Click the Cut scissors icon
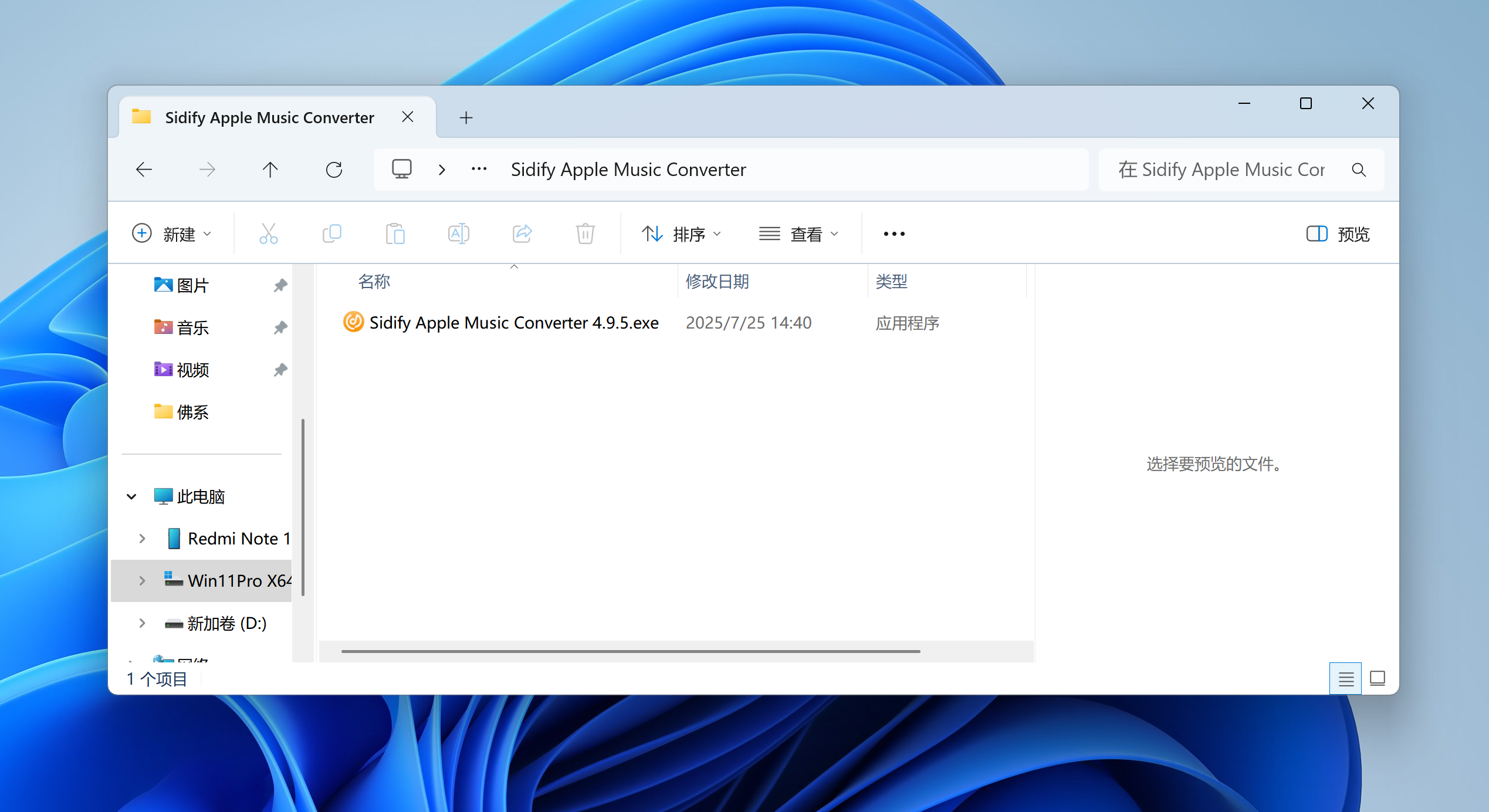 coord(269,234)
